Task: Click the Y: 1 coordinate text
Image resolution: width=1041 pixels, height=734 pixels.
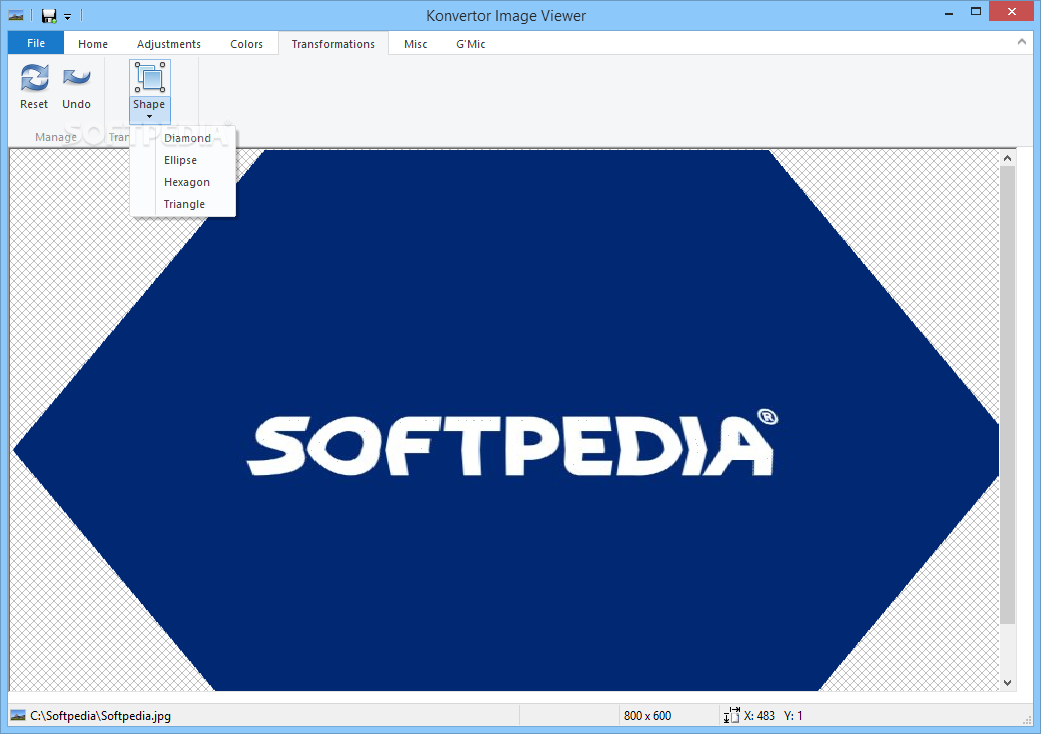Action: (793, 715)
